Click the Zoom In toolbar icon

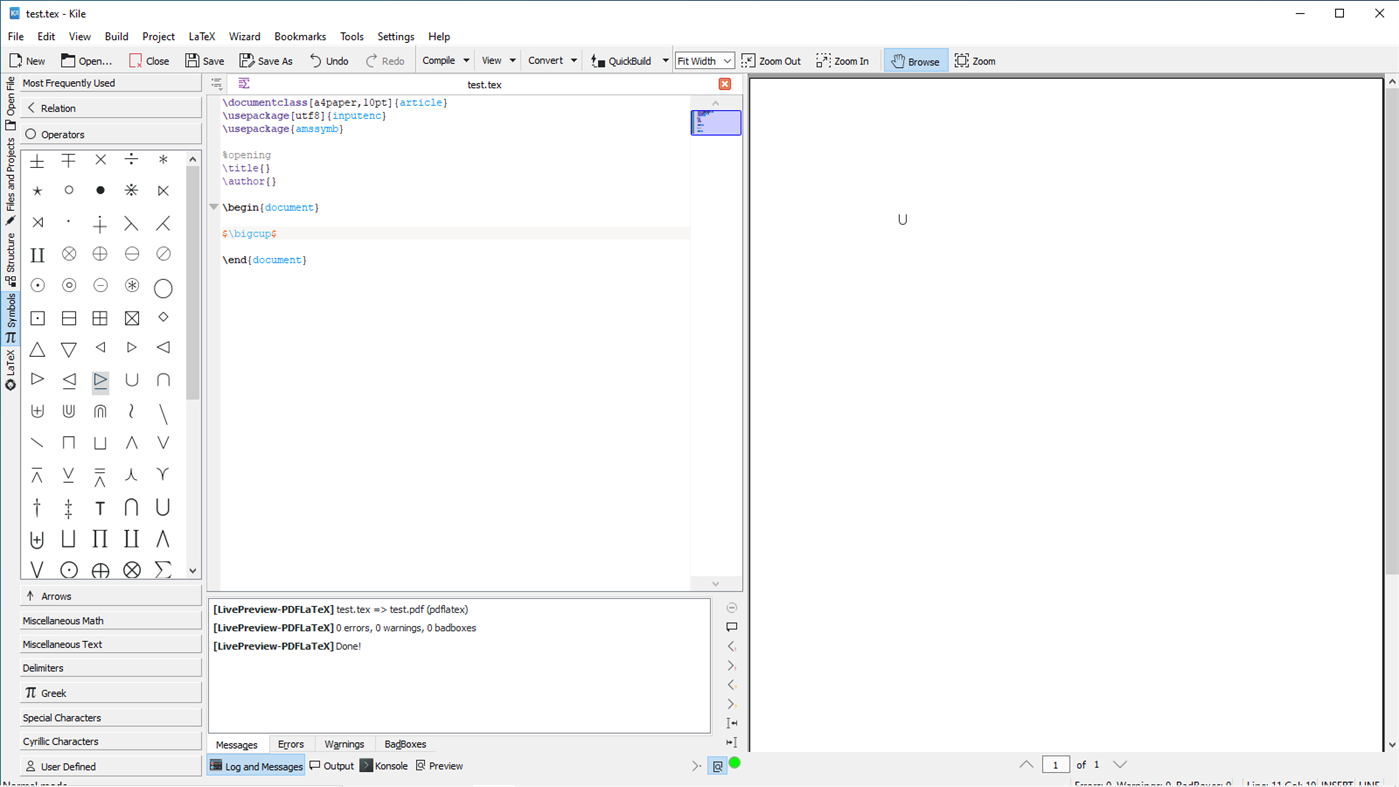point(842,60)
